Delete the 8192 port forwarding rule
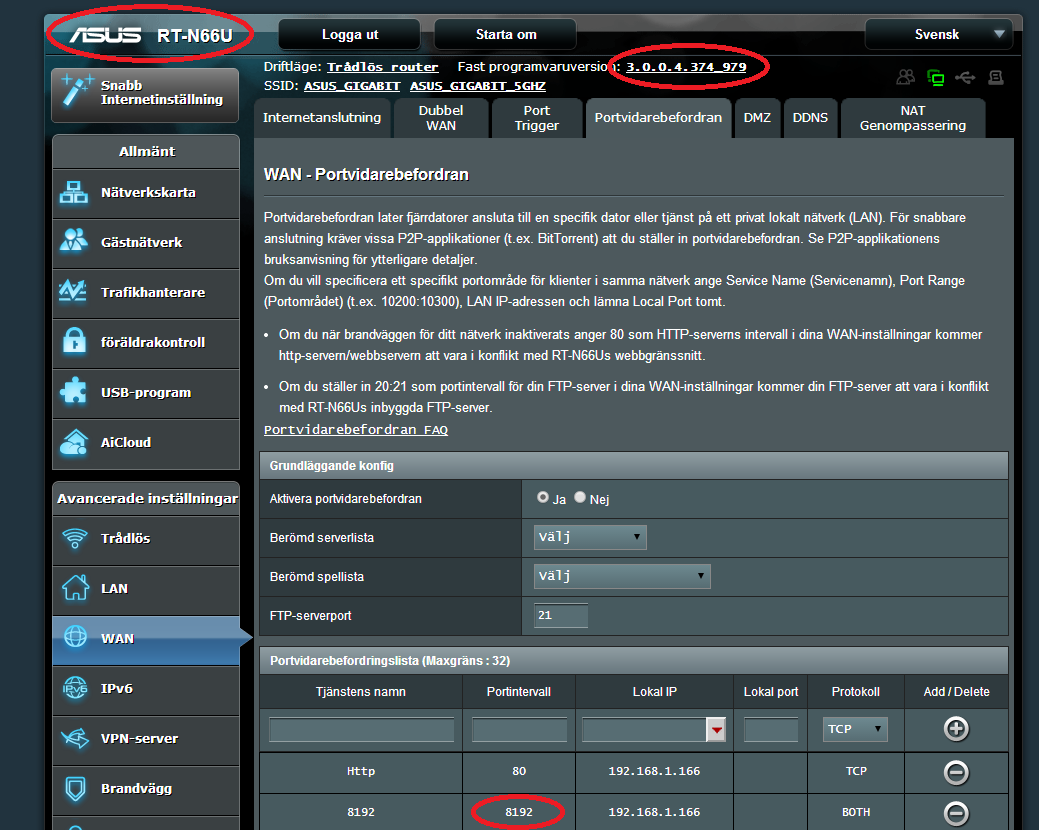Image resolution: width=1039 pixels, height=830 pixels. [x=956, y=813]
